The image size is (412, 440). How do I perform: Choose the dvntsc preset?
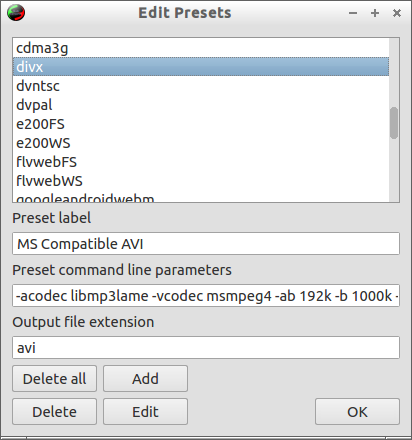tap(201, 86)
